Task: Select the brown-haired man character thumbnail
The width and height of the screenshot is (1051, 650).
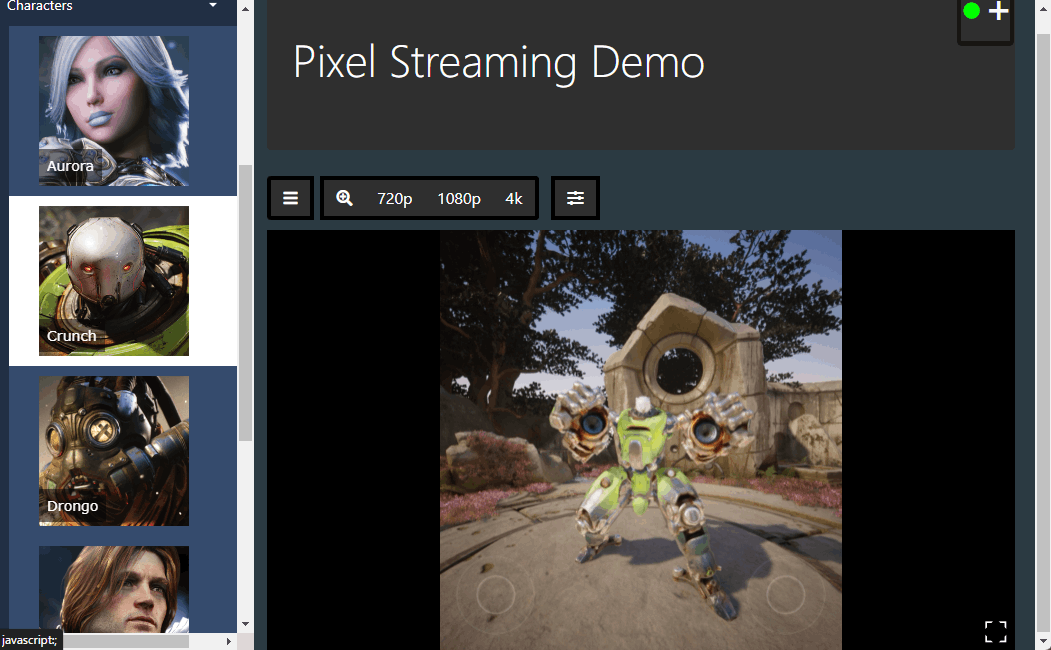Action: pos(114,590)
